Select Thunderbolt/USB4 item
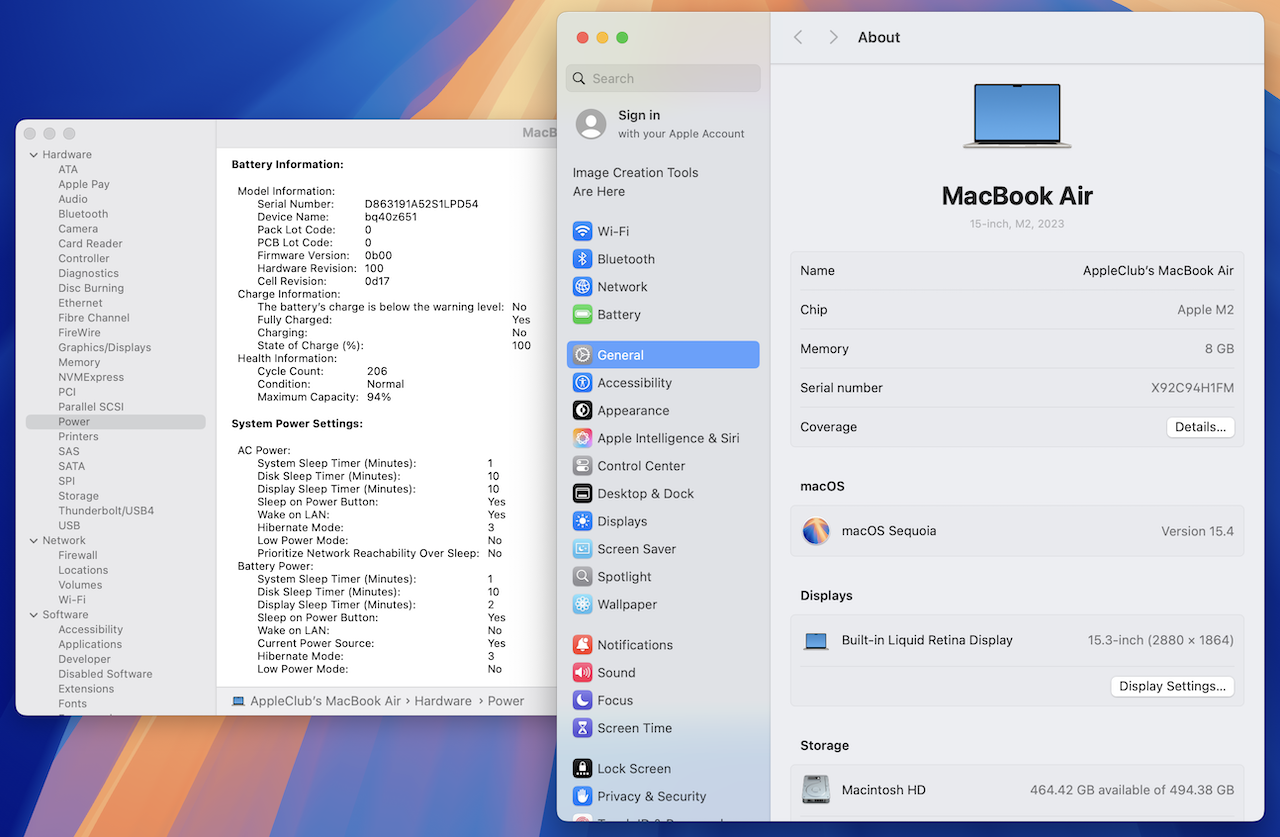This screenshot has height=837, width=1280. pos(106,511)
